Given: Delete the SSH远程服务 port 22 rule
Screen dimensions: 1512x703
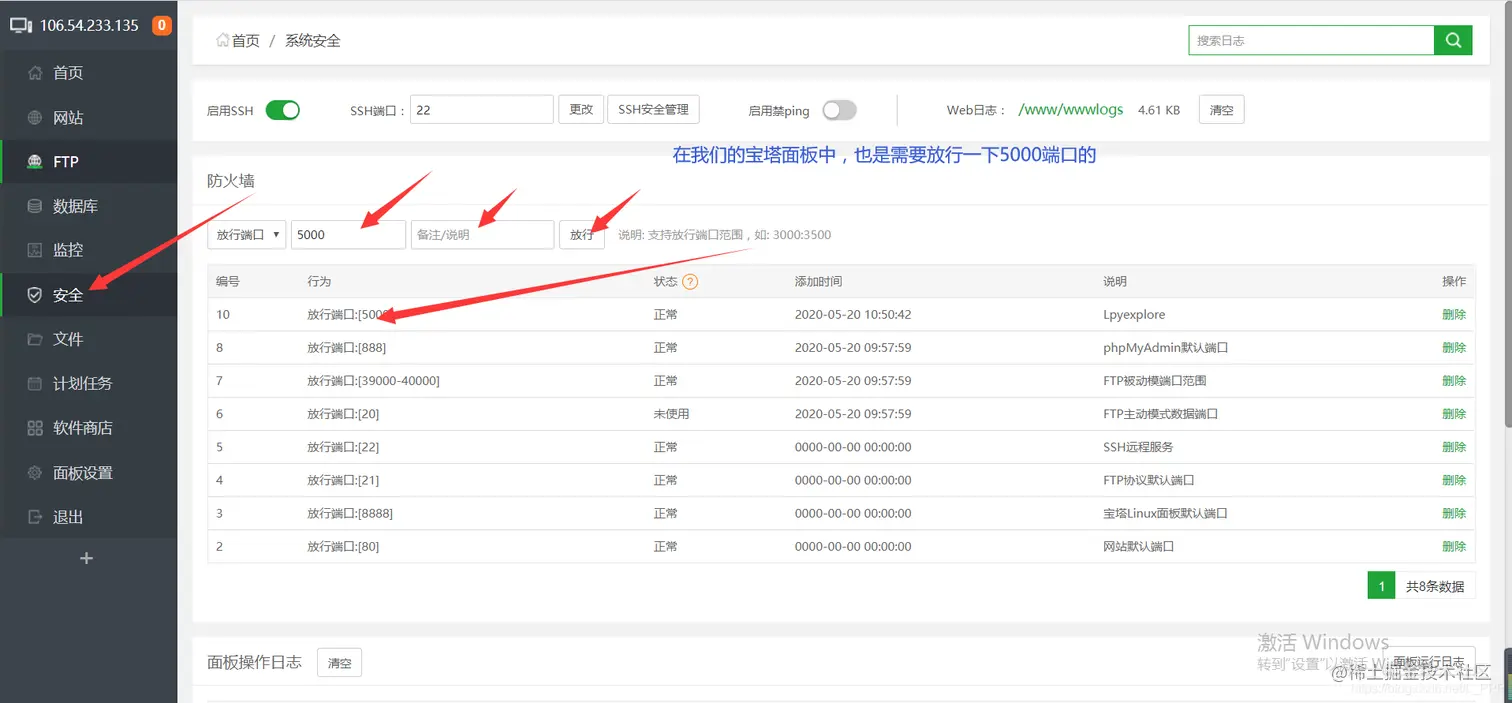Looking at the screenshot, I should (1454, 447).
